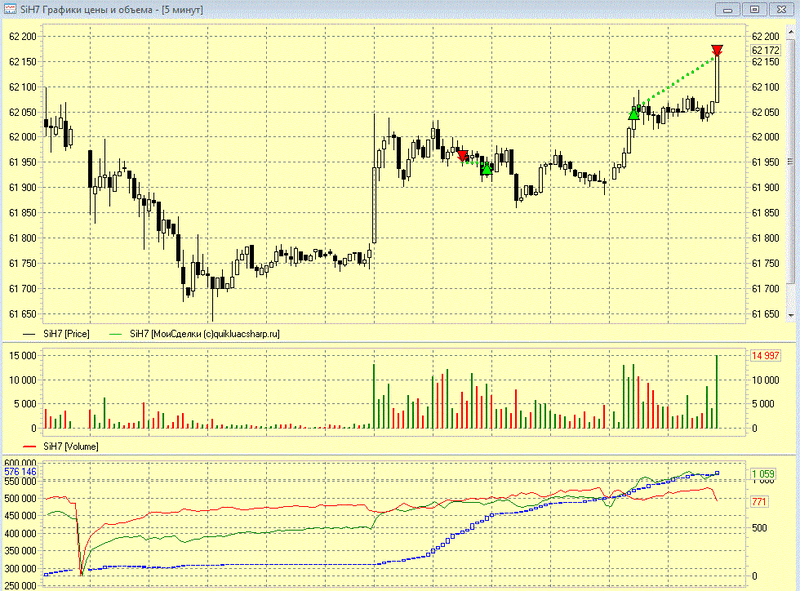Screen dimensions: 800x591
Task: Click scrollbar down arrow on price chart
Action: point(791,315)
